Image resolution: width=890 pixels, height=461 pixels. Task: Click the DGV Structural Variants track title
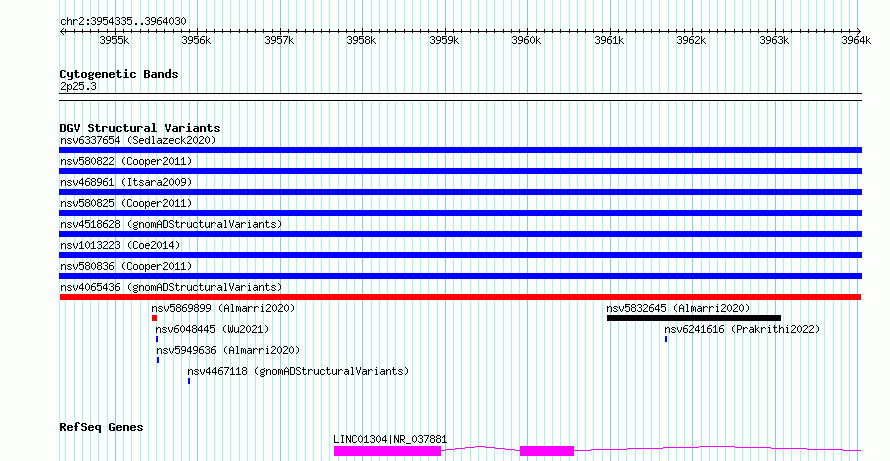140,128
